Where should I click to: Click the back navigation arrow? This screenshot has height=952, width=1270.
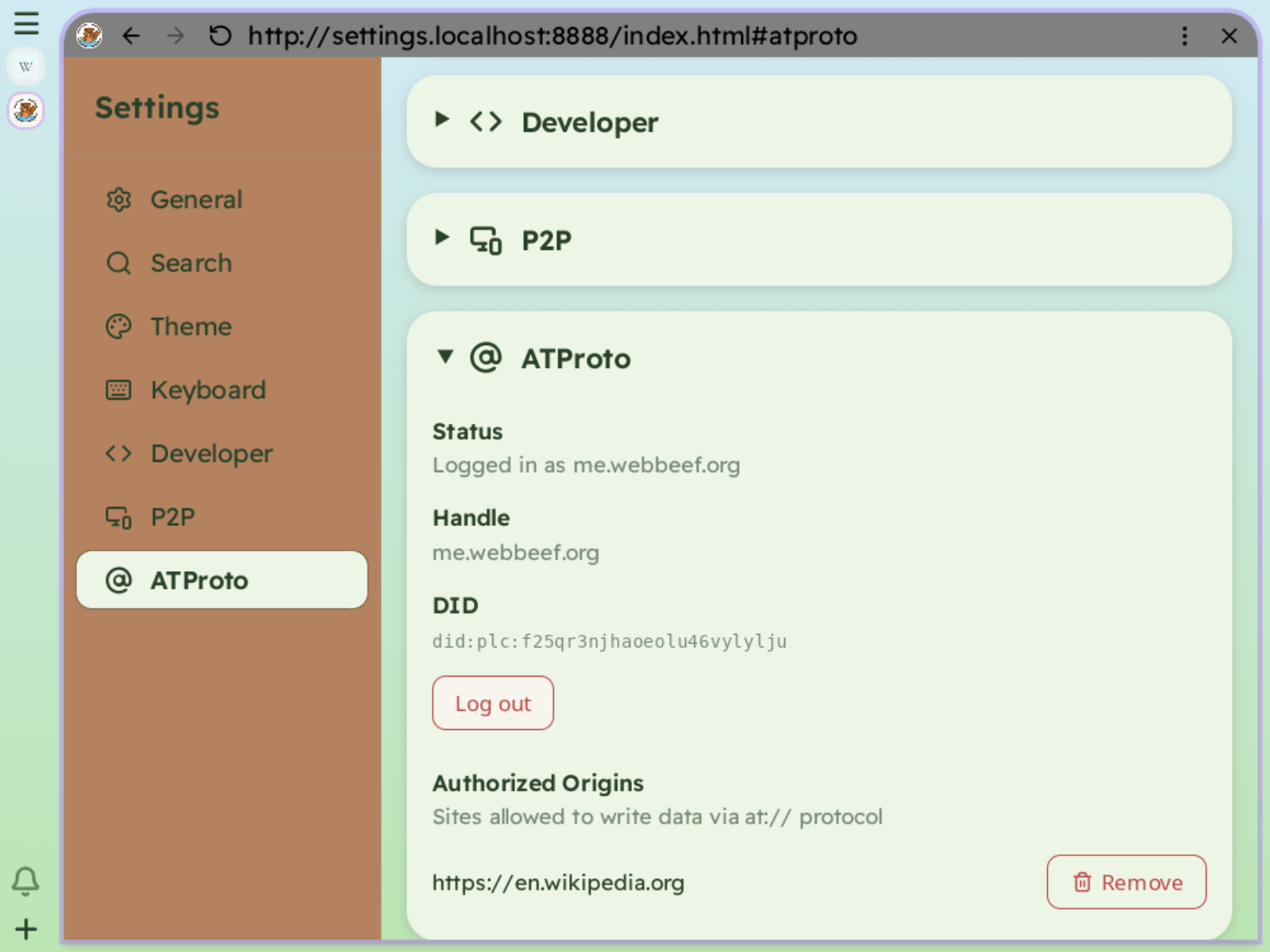(131, 36)
